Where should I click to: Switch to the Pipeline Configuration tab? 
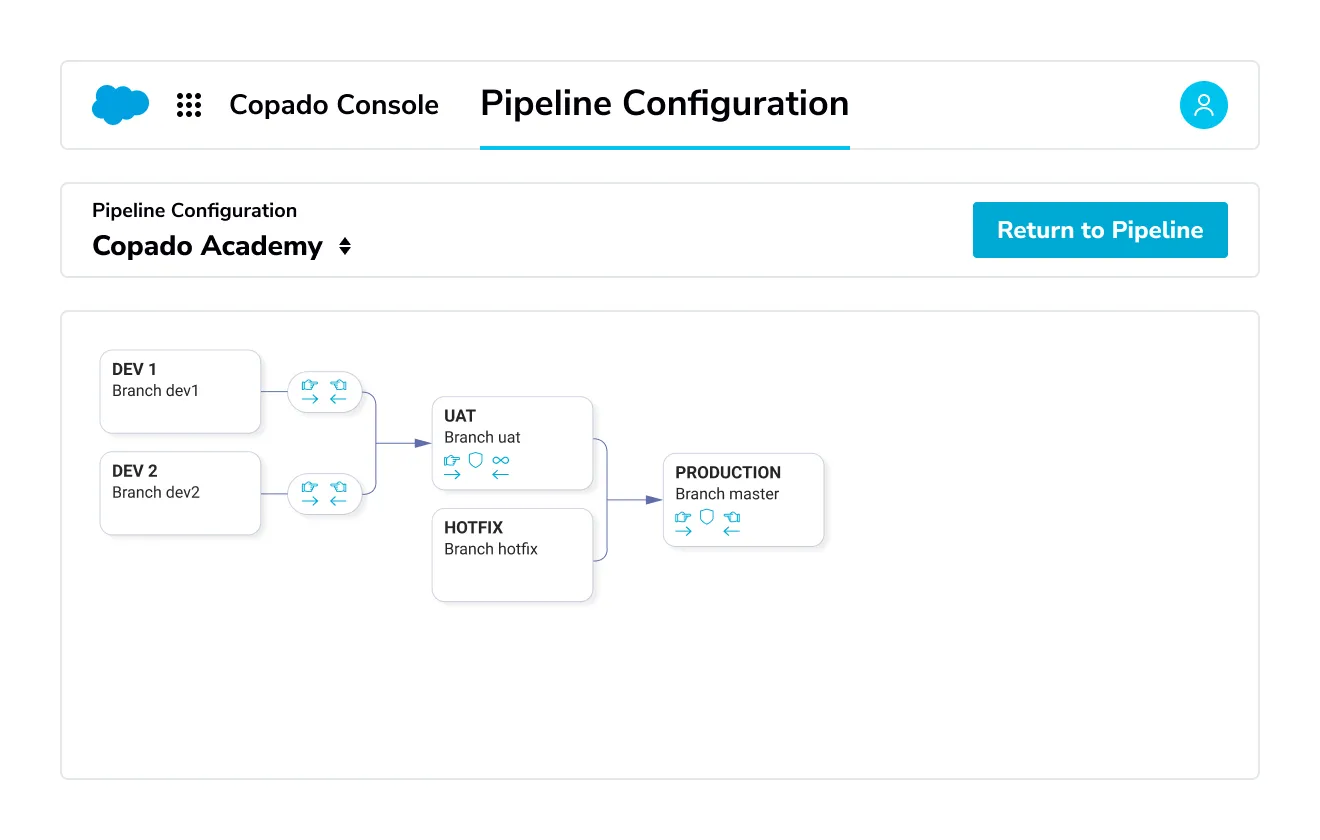[x=664, y=103]
